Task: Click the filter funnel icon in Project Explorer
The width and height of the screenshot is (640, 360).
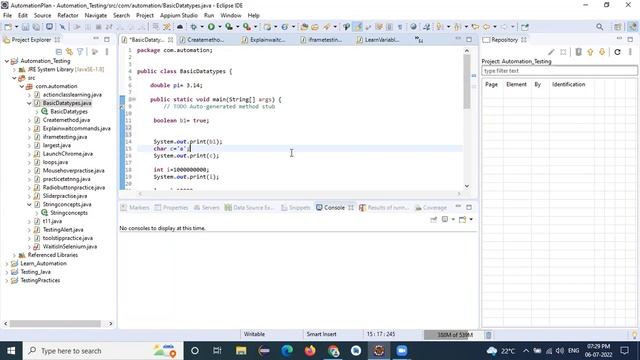Action: point(80,52)
